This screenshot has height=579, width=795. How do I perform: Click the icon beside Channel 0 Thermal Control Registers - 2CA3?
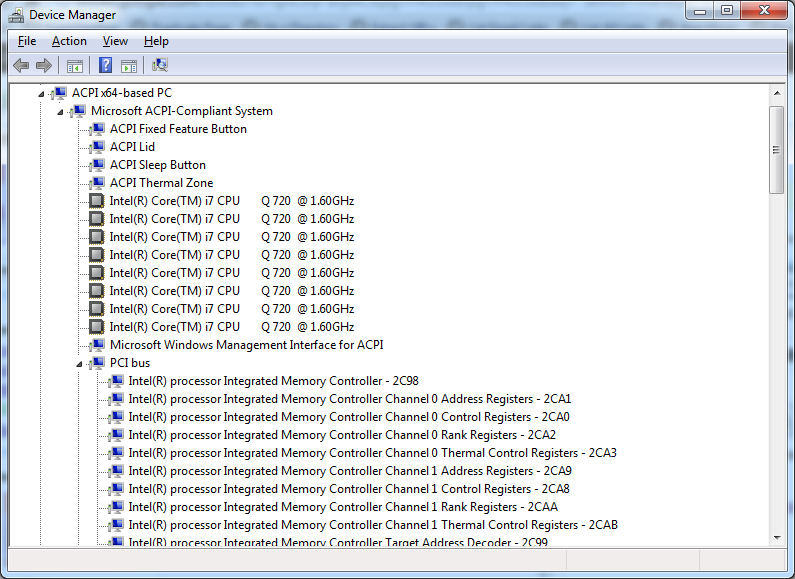[117, 453]
